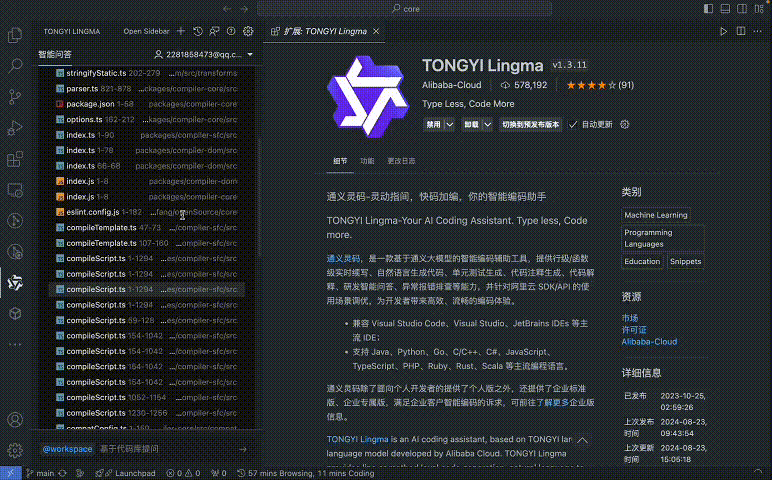Expand the 禁用 dropdown arrow
The width and height of the screenshot is (772, 480).
point(450,125)
